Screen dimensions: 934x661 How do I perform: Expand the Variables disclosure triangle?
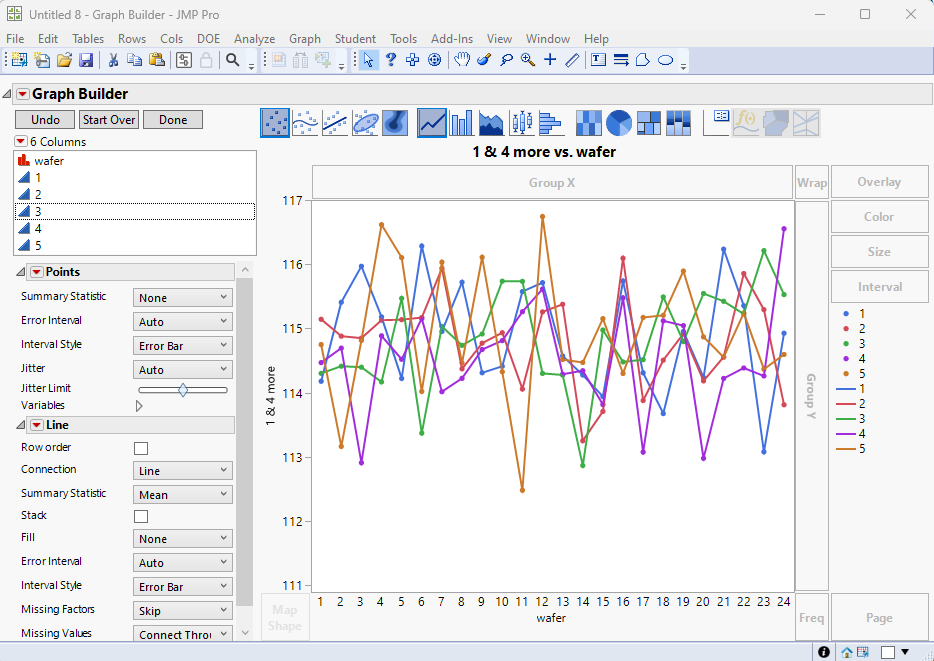coord(139,406)
